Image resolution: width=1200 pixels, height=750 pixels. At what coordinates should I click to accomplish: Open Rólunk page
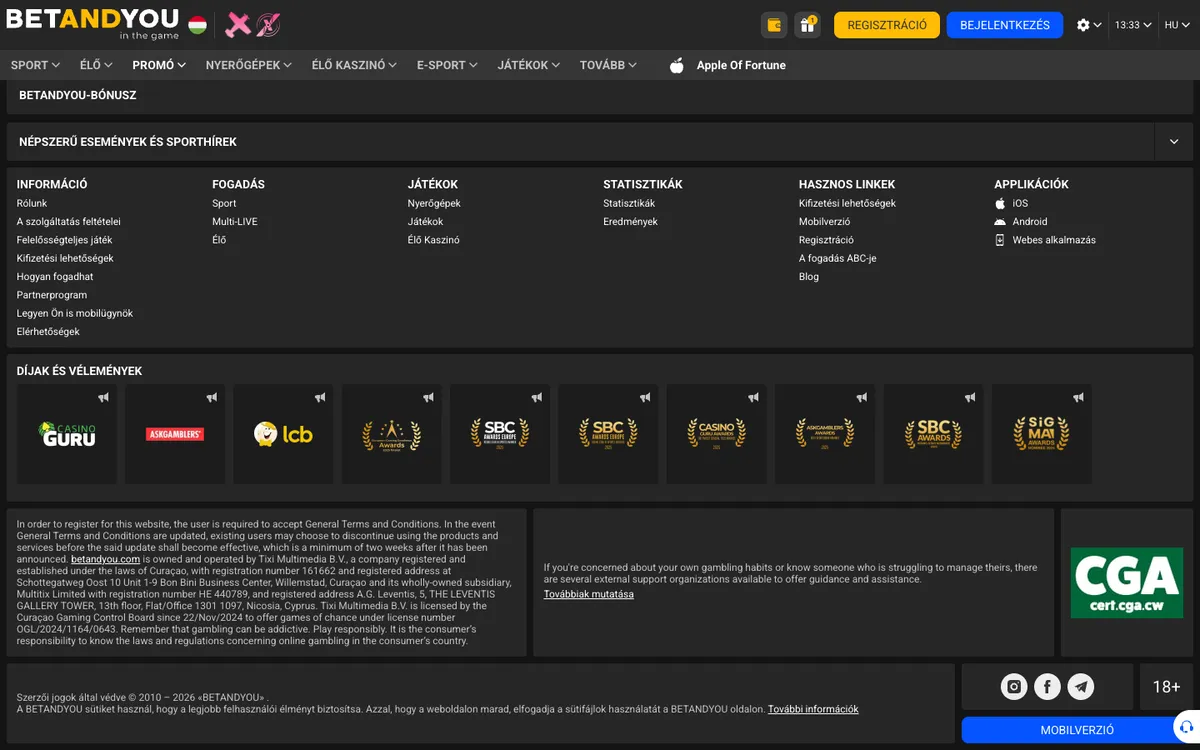point(32,203)
